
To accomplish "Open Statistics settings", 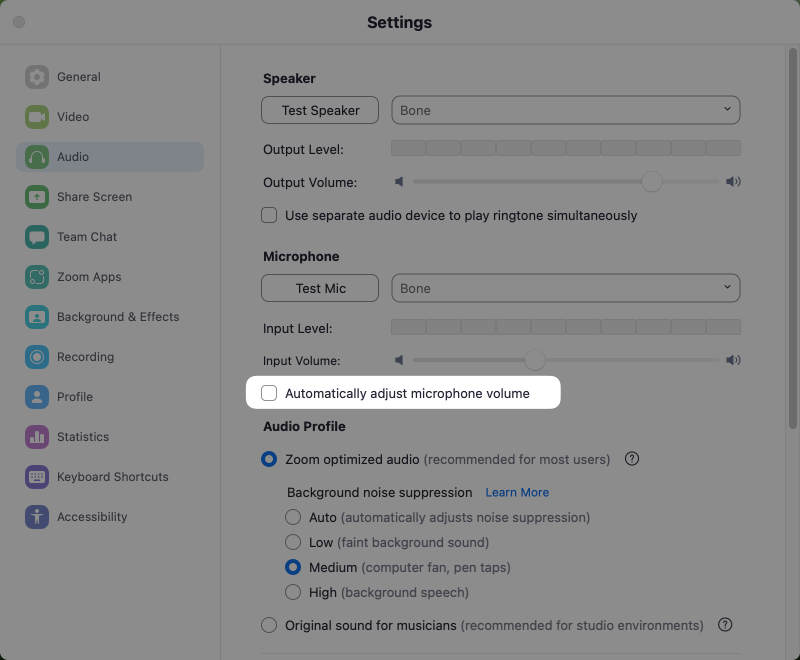I will 110,437.
